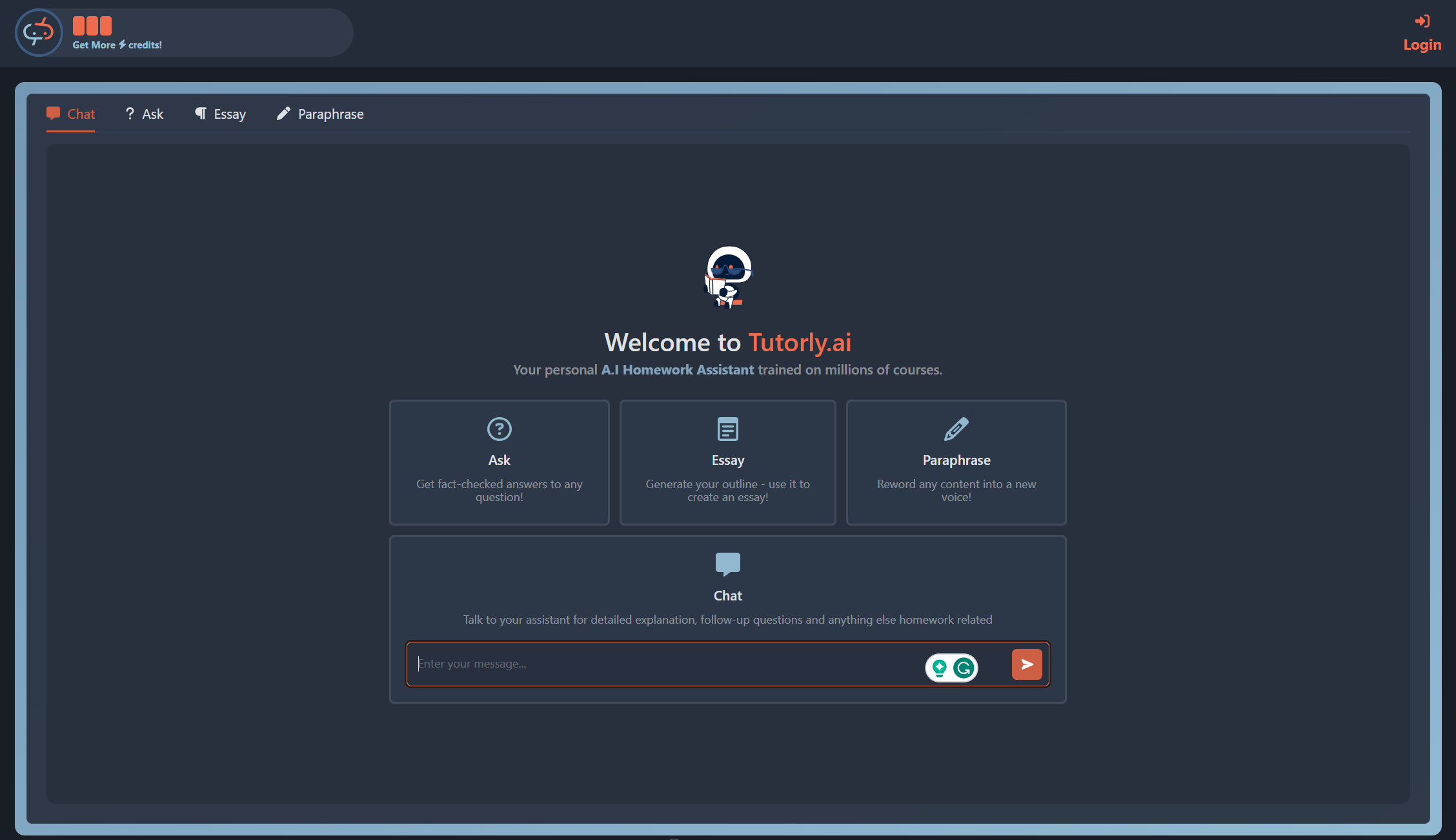This screenshot has height=840, width=1456.
Task: Open the Paraphrase card title
Action: (x=956, y=460)
